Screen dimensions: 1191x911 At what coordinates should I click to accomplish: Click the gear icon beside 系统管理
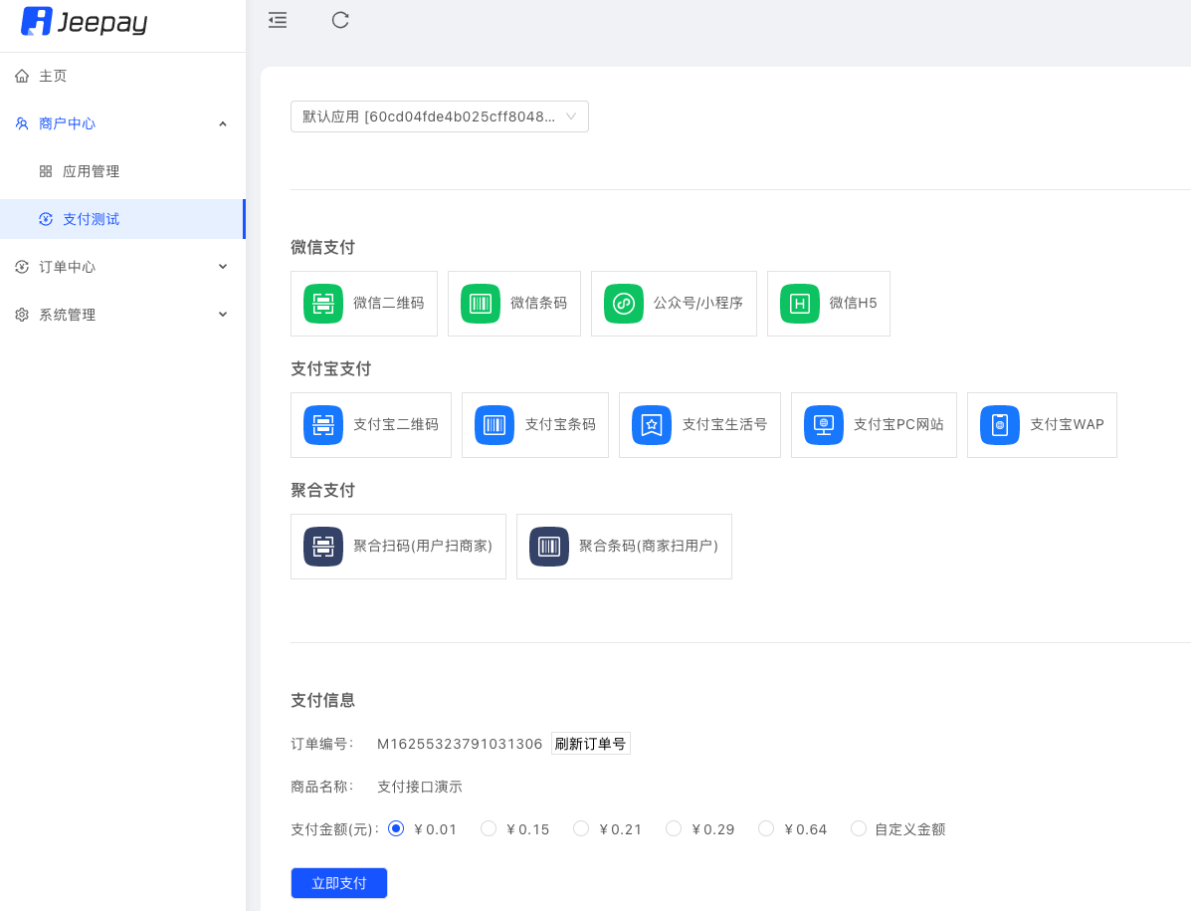pos(22,315)
